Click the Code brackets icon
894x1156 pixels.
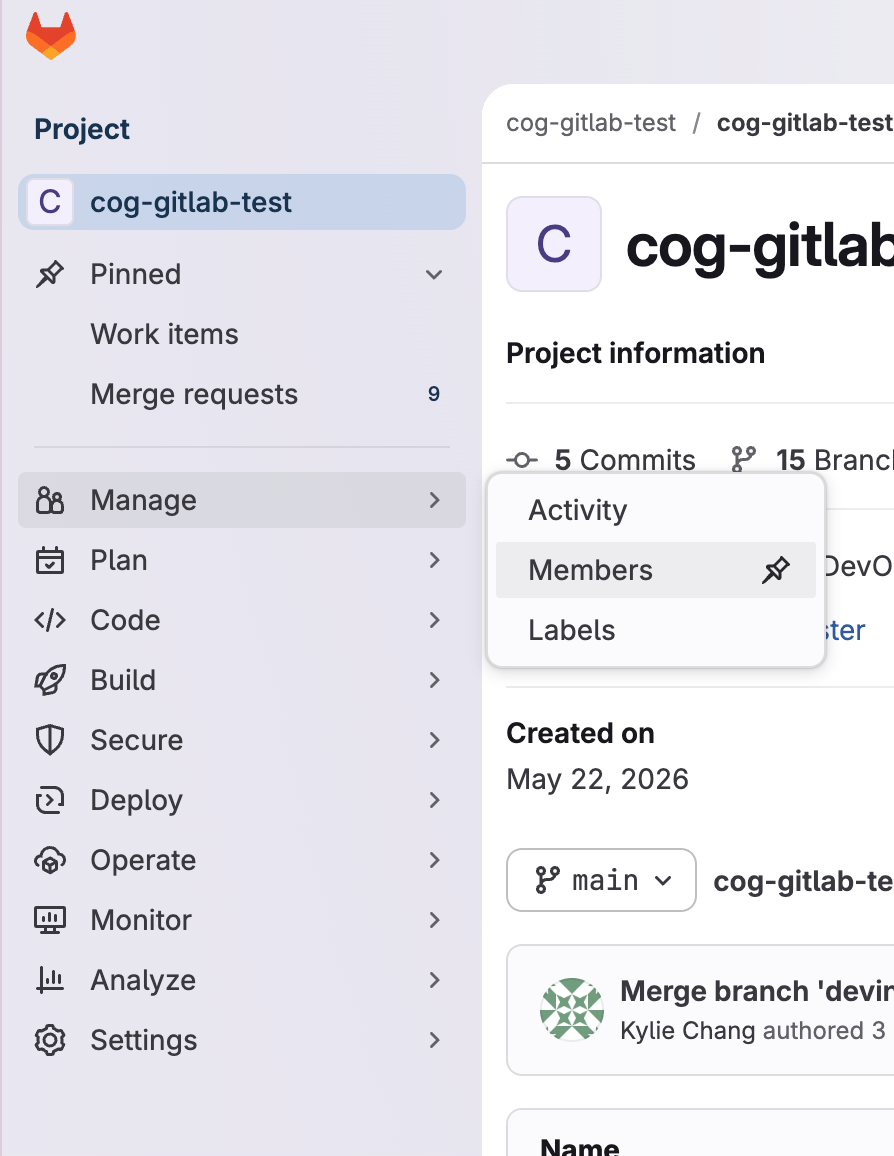50,620
